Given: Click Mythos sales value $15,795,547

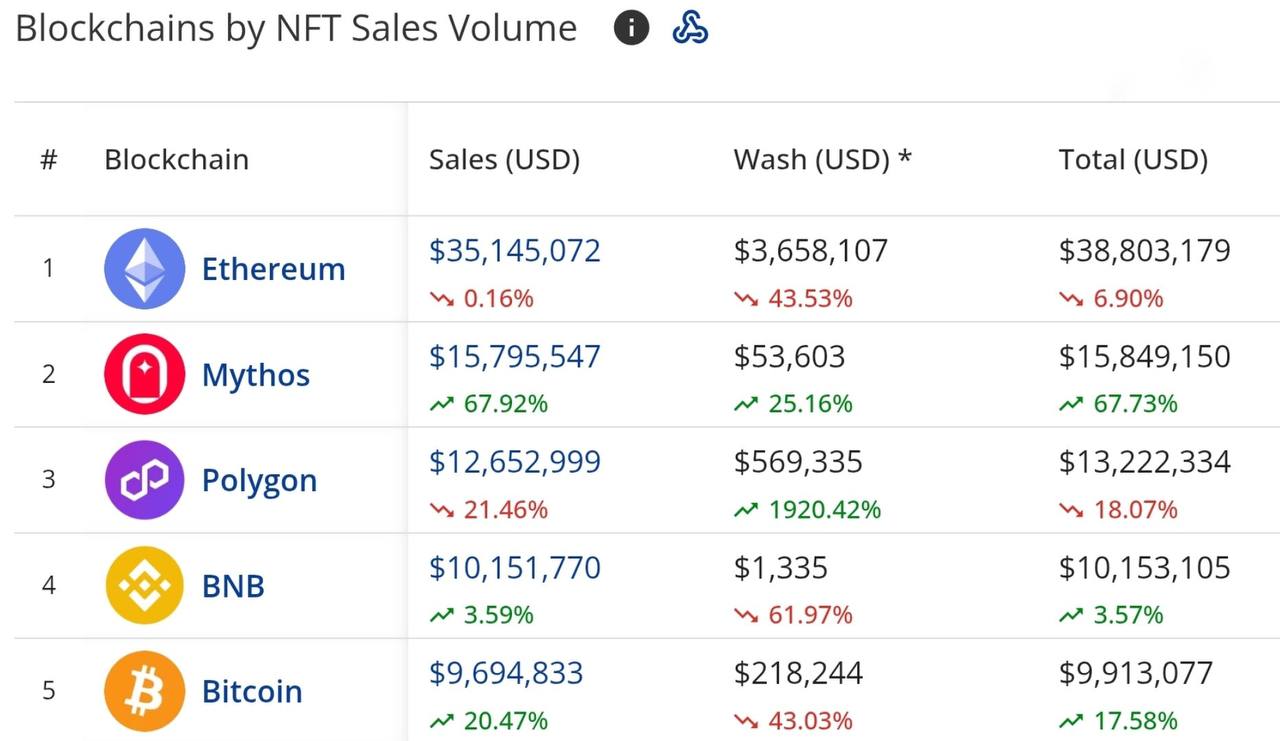Looking at the screenshot, I should pyautogui.click(x=515, y=357).
